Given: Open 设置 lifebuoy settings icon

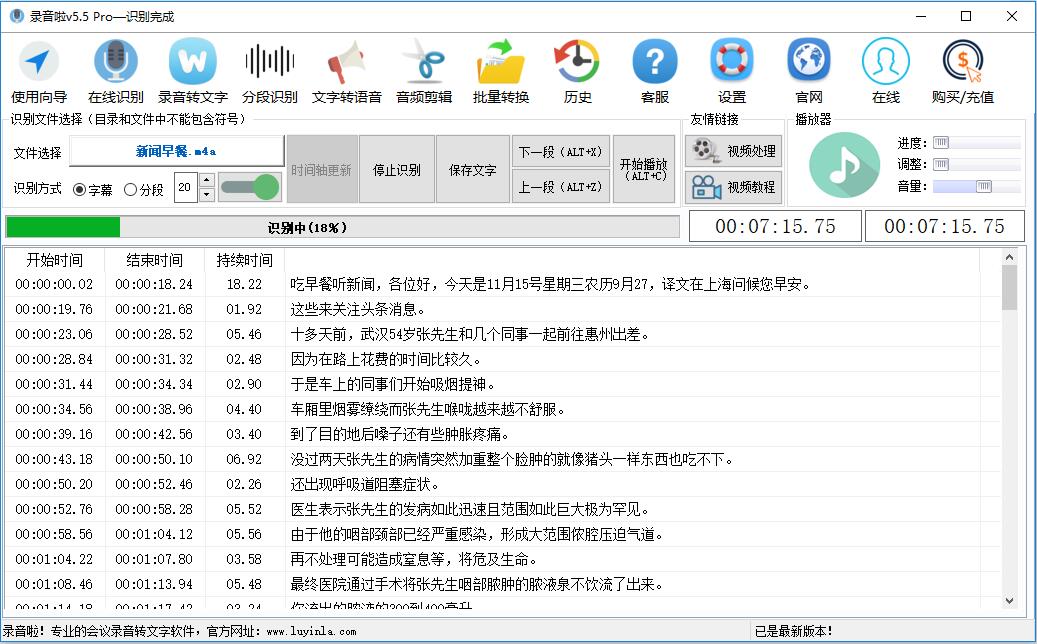Looking at the screenshot, I should tap(731, 71).
